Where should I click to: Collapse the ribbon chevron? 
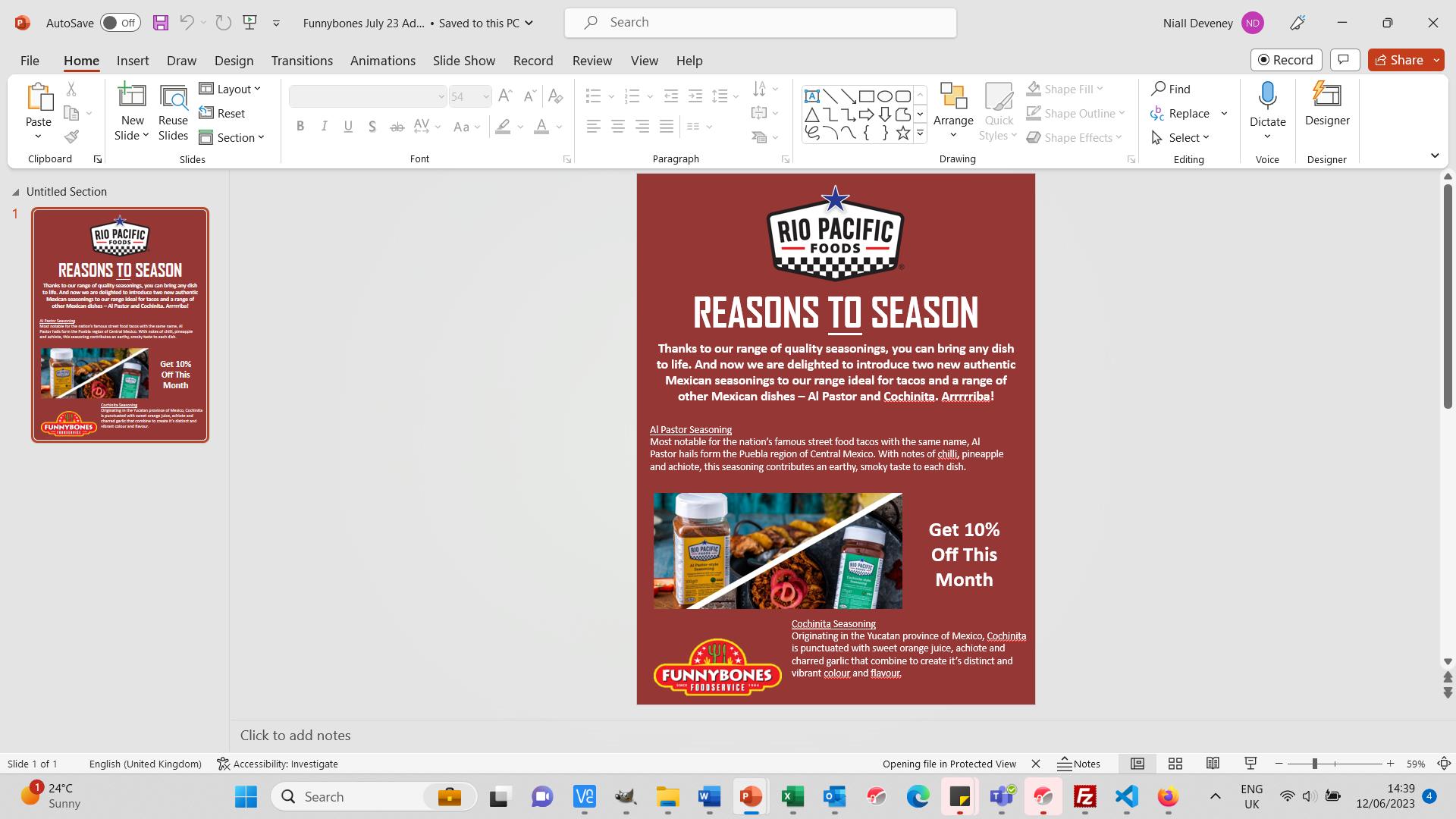point(1434,155)
